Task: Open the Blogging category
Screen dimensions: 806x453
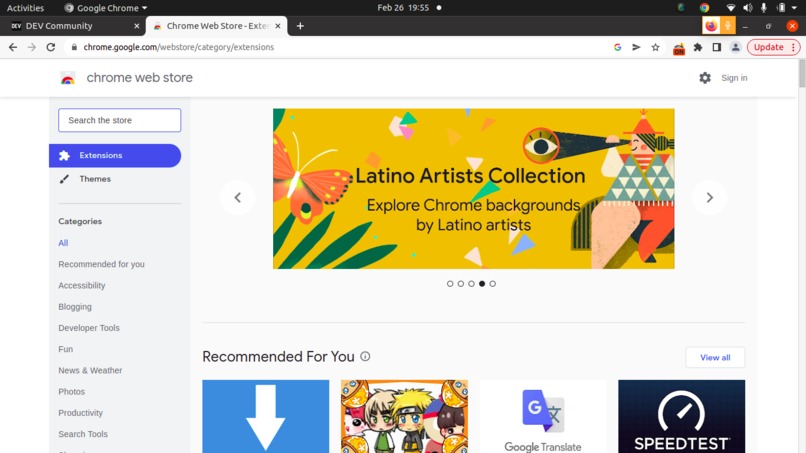Action: point(75,307)
